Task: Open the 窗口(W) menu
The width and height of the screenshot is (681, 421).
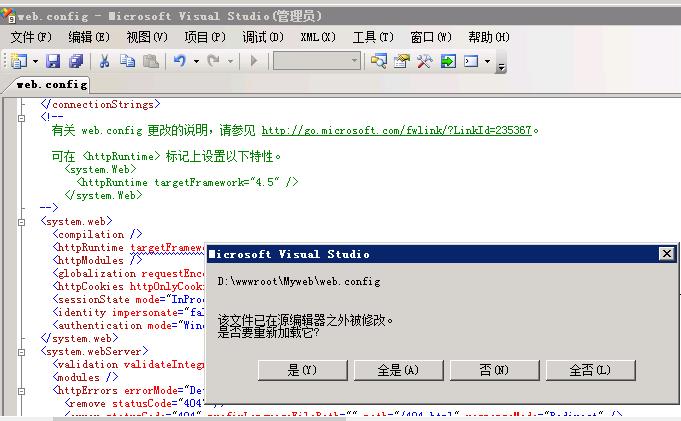Action: 431,37
